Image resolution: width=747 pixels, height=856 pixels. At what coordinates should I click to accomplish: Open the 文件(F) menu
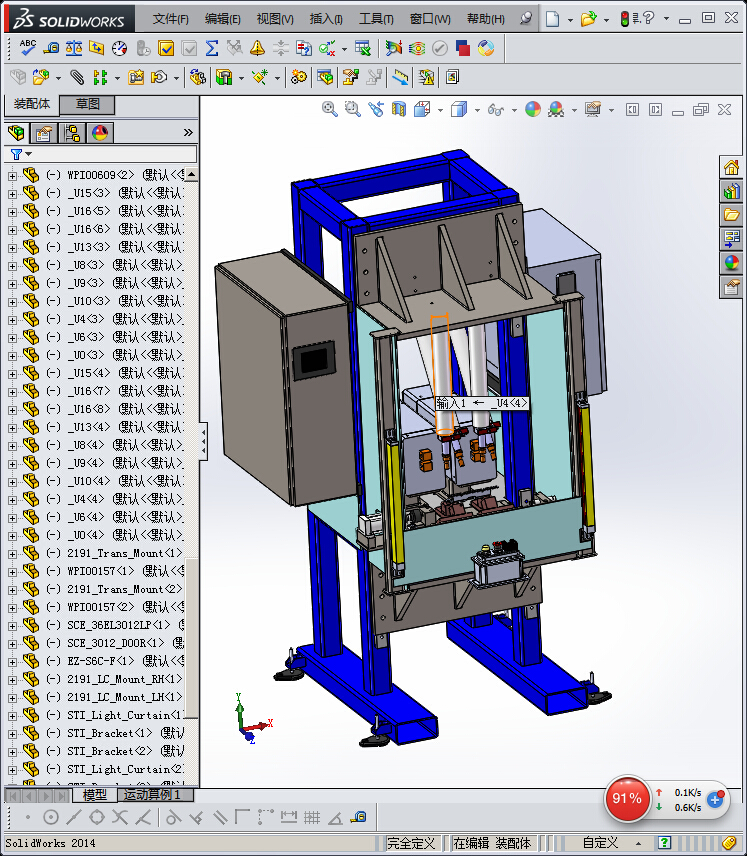tap(170, 19)
